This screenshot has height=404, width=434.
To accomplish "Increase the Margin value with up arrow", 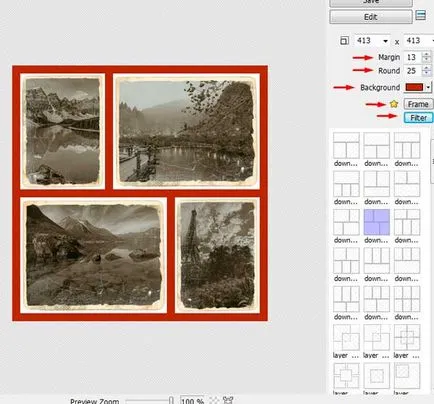I will tap(426, 55).
